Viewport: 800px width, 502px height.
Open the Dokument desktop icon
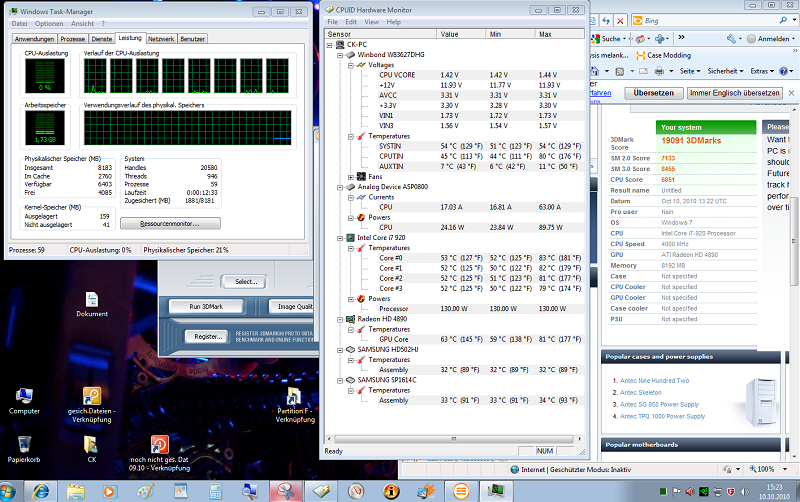[92, 304]
